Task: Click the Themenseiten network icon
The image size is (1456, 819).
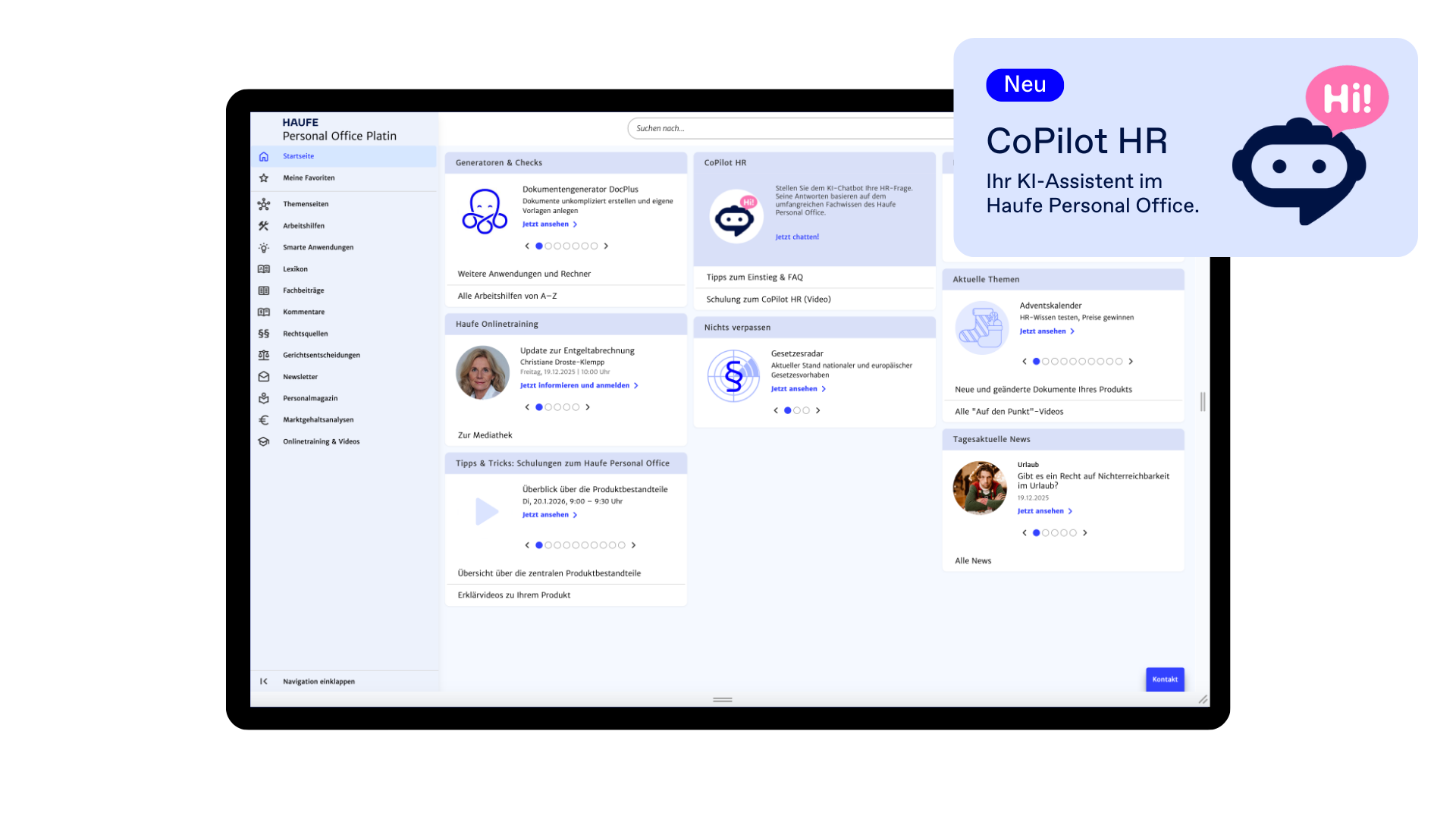Action: pos(264,204)
